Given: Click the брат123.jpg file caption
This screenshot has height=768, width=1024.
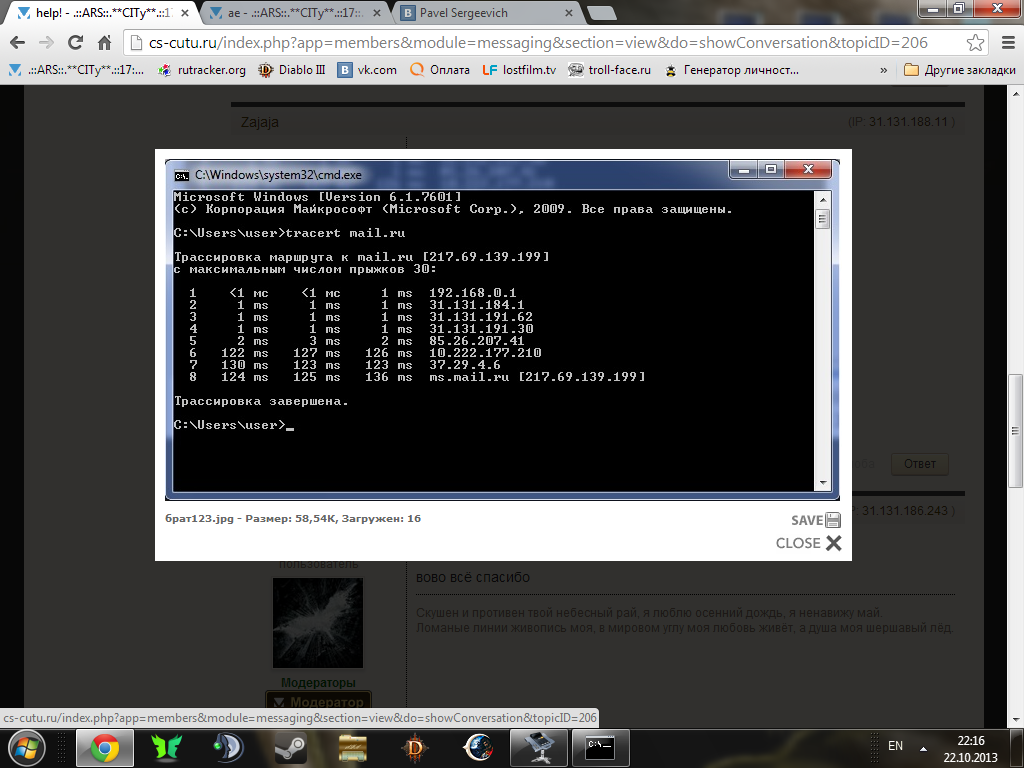Looking at the screenshot, I should [x=293, y=519].
